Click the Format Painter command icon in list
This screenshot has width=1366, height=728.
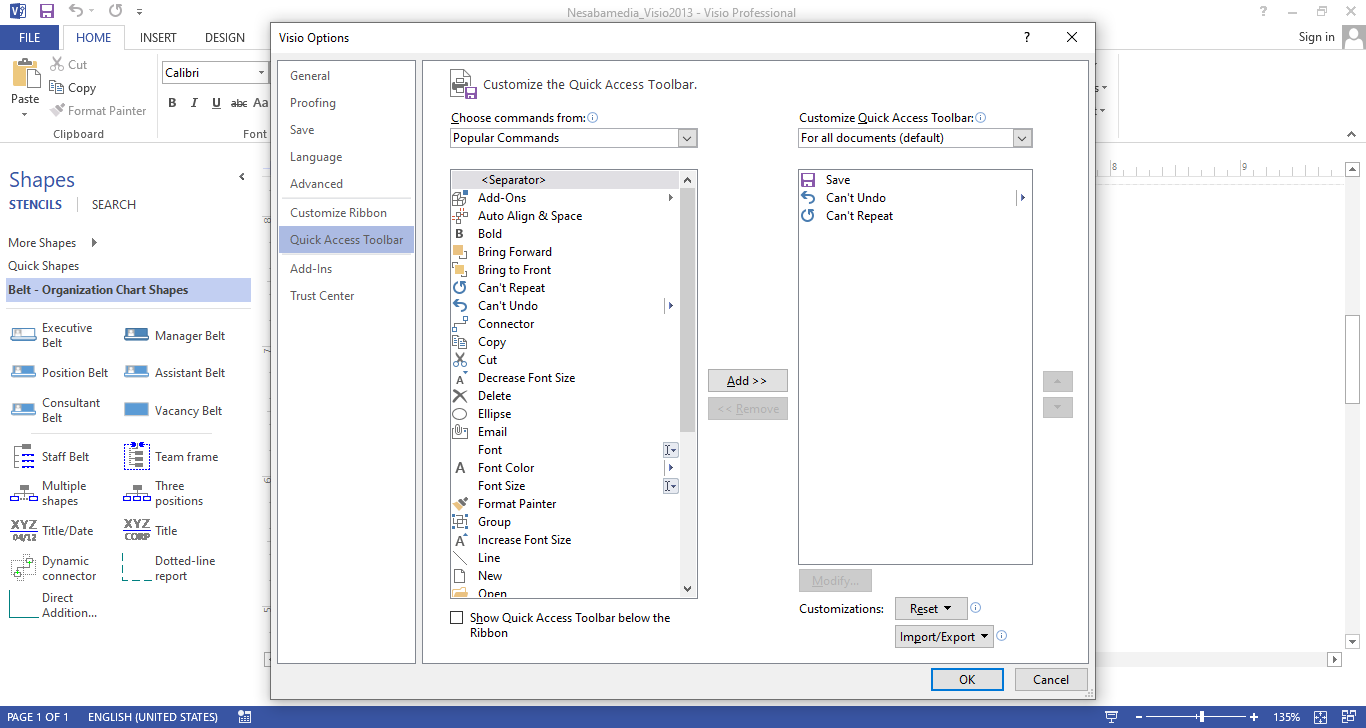pos(460,504)
